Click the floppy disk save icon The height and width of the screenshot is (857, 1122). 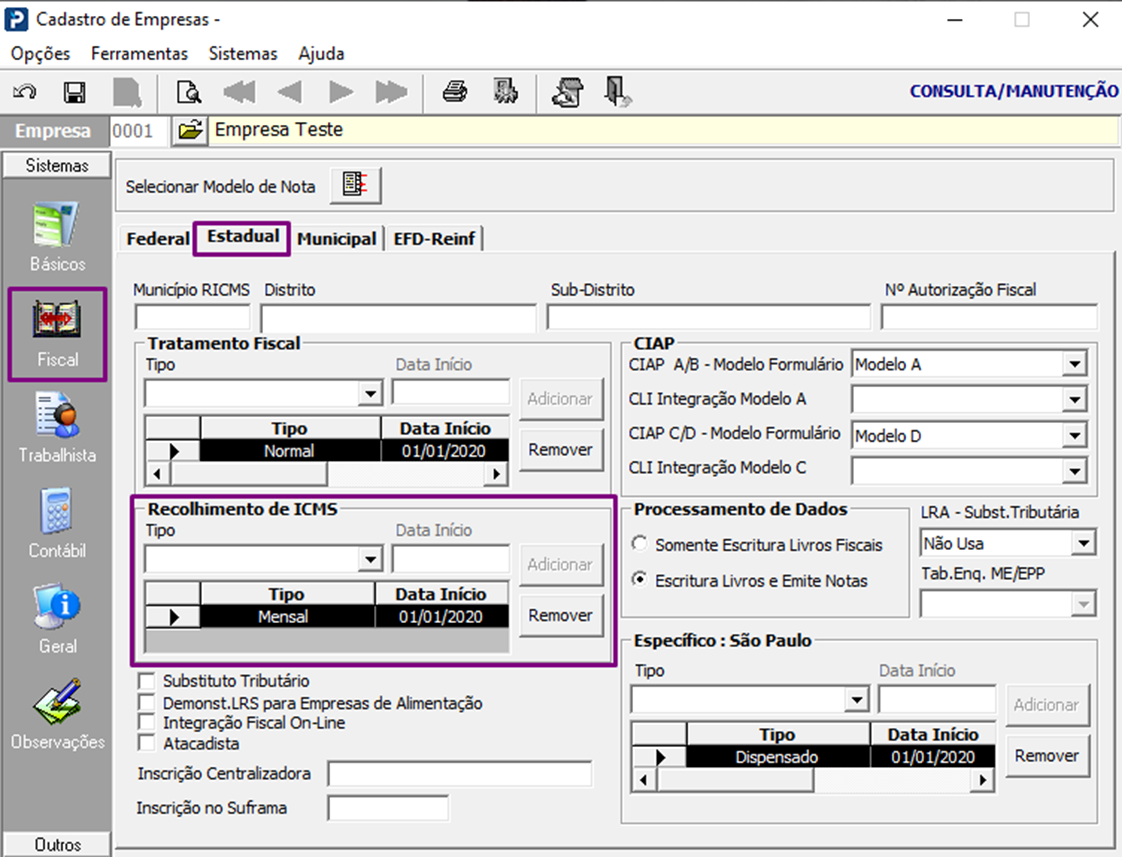point(74,92)
